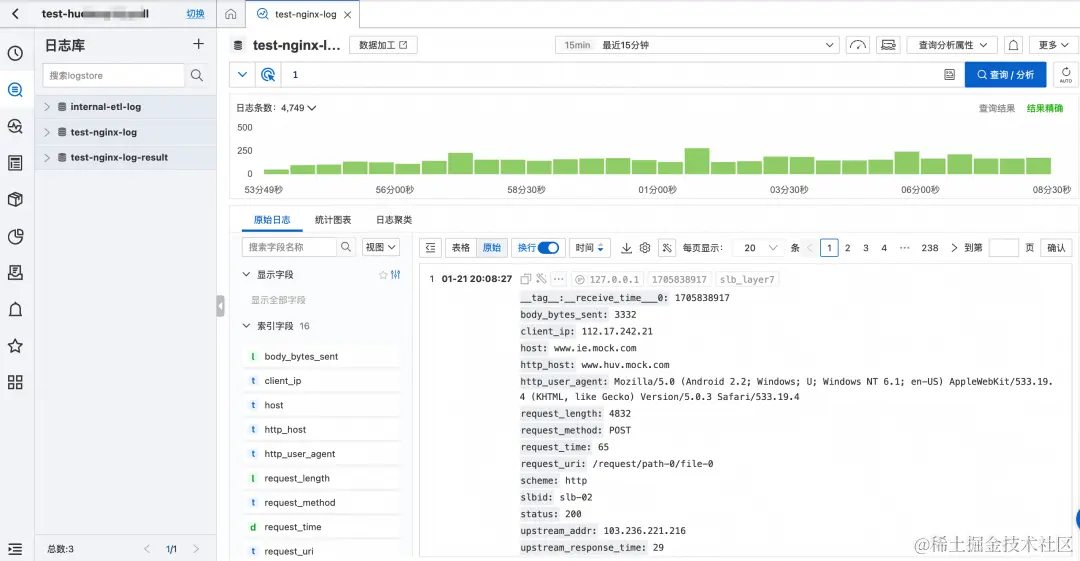Go to last results page 238

tap(930, 247)
